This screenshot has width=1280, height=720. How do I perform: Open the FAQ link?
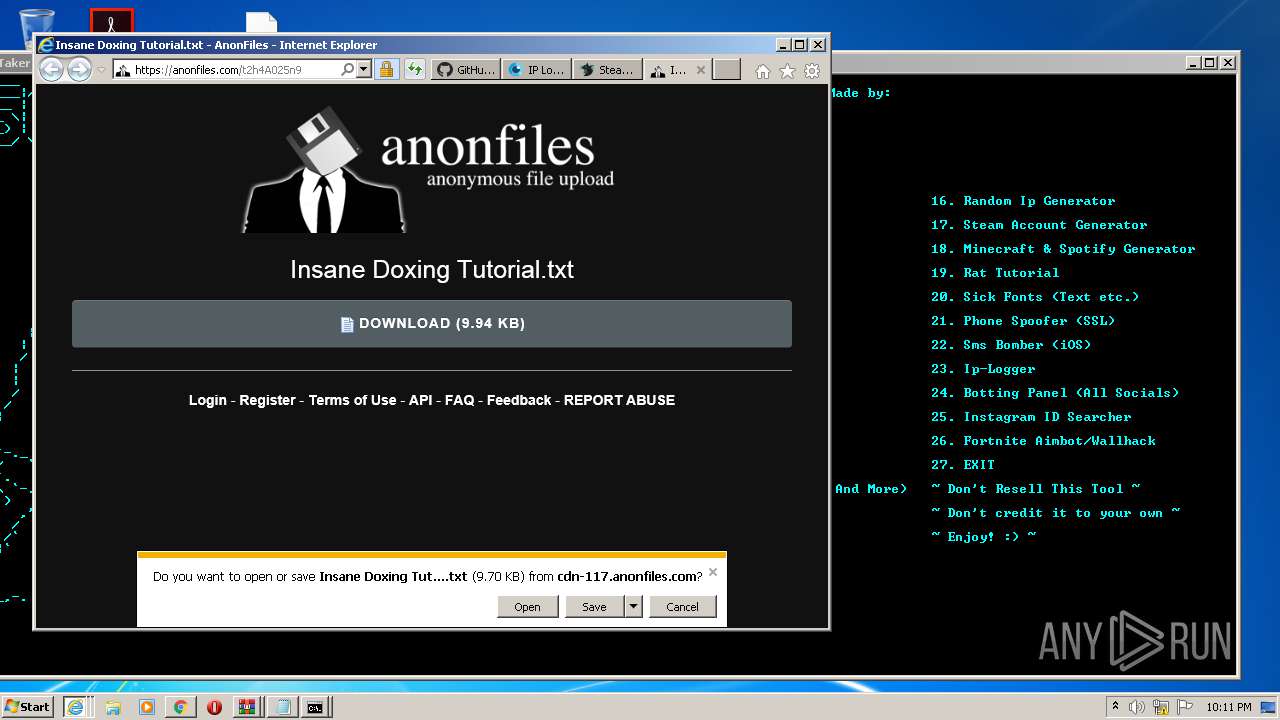coord(460,400)
